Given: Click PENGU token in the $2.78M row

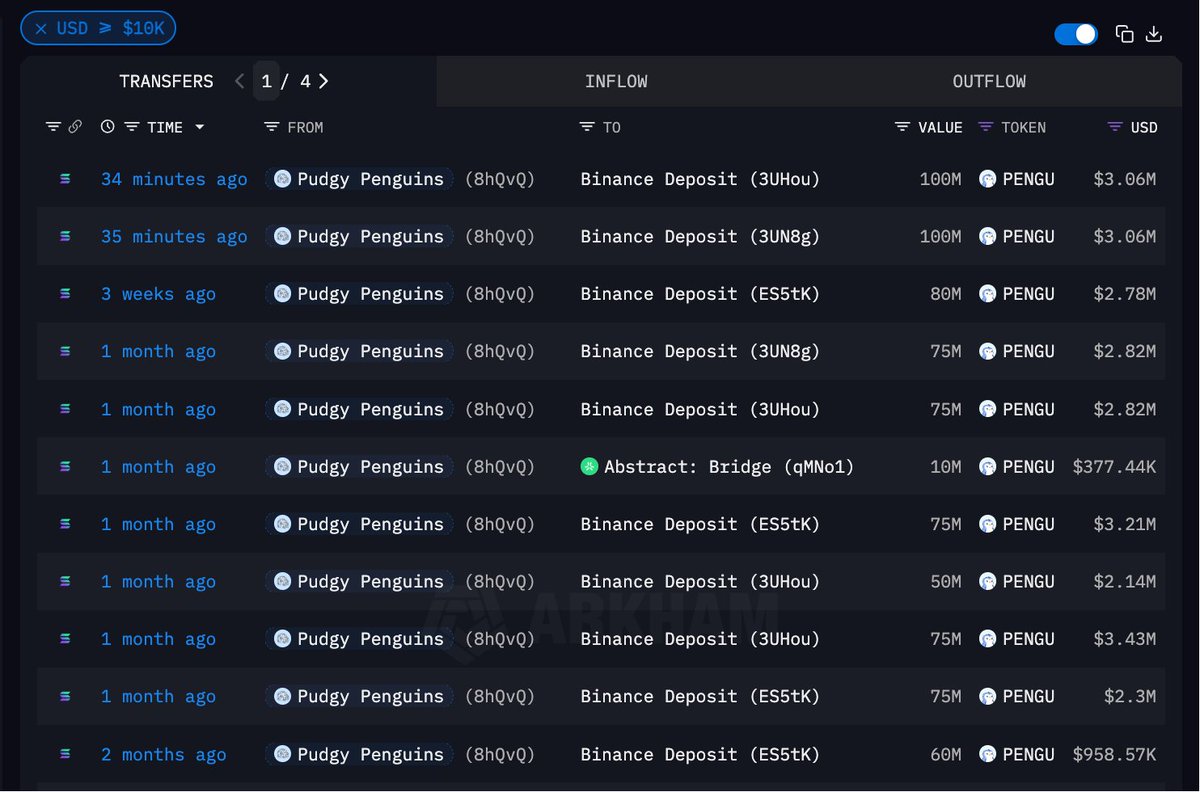Looking at the screenshot, I should tap(1017, 294).
